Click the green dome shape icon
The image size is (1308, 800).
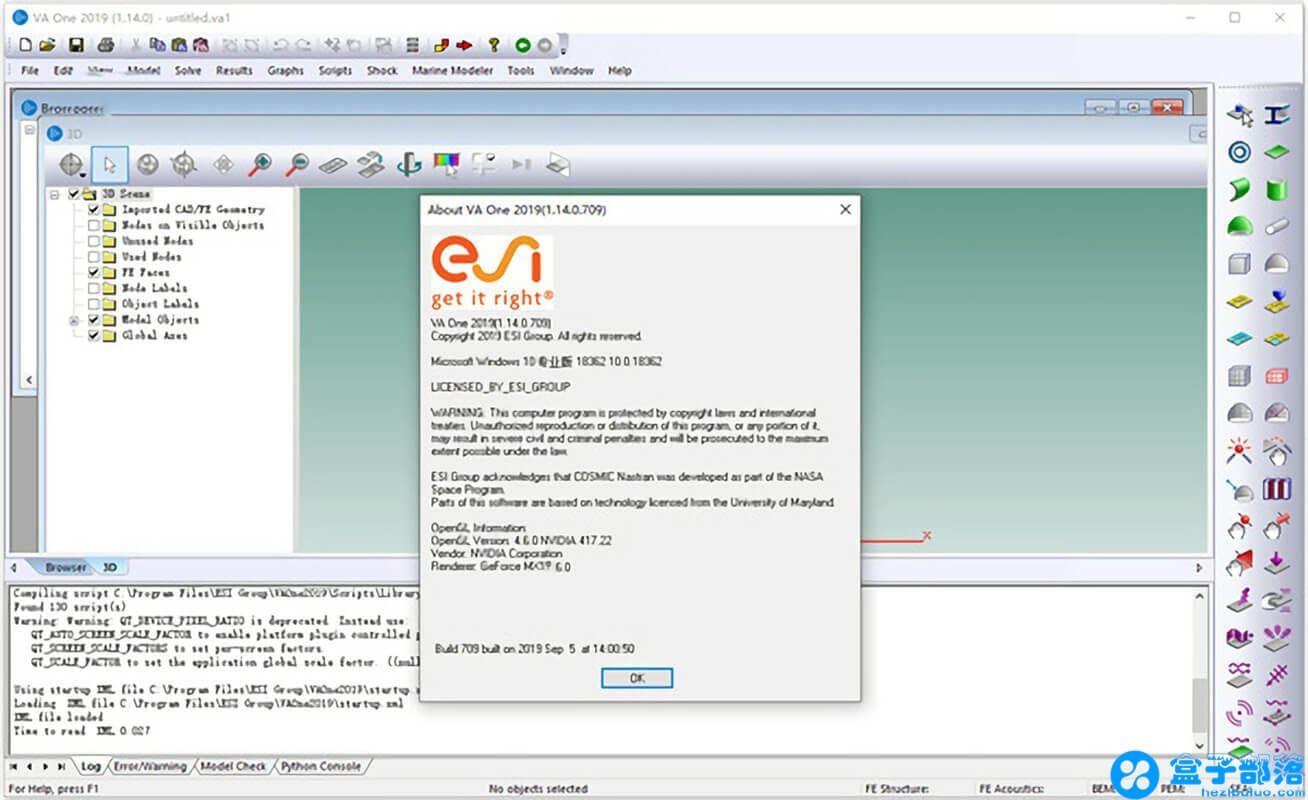pos(1240,226)
